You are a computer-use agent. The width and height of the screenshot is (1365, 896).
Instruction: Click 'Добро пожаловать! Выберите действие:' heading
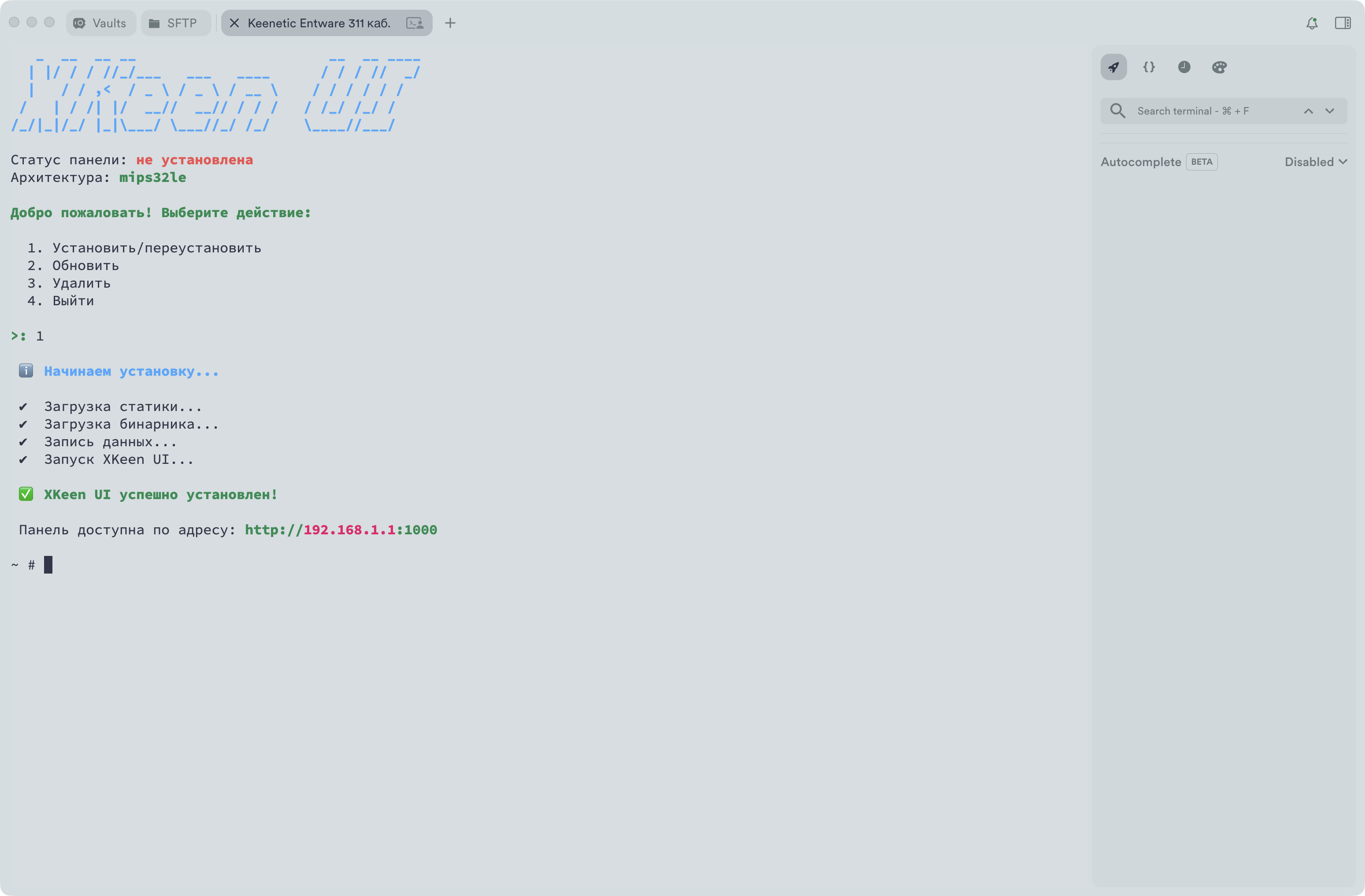160,213
